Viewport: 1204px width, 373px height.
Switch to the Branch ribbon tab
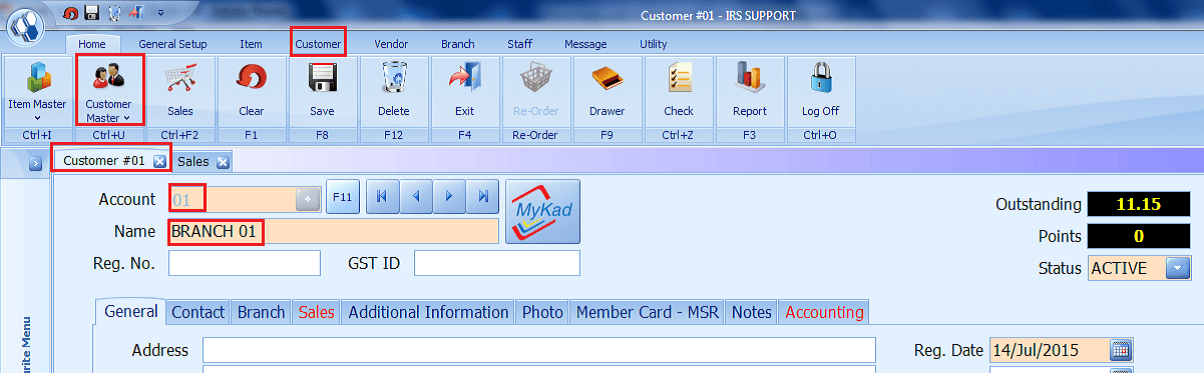pyautogui.click(x=458, y=44)
